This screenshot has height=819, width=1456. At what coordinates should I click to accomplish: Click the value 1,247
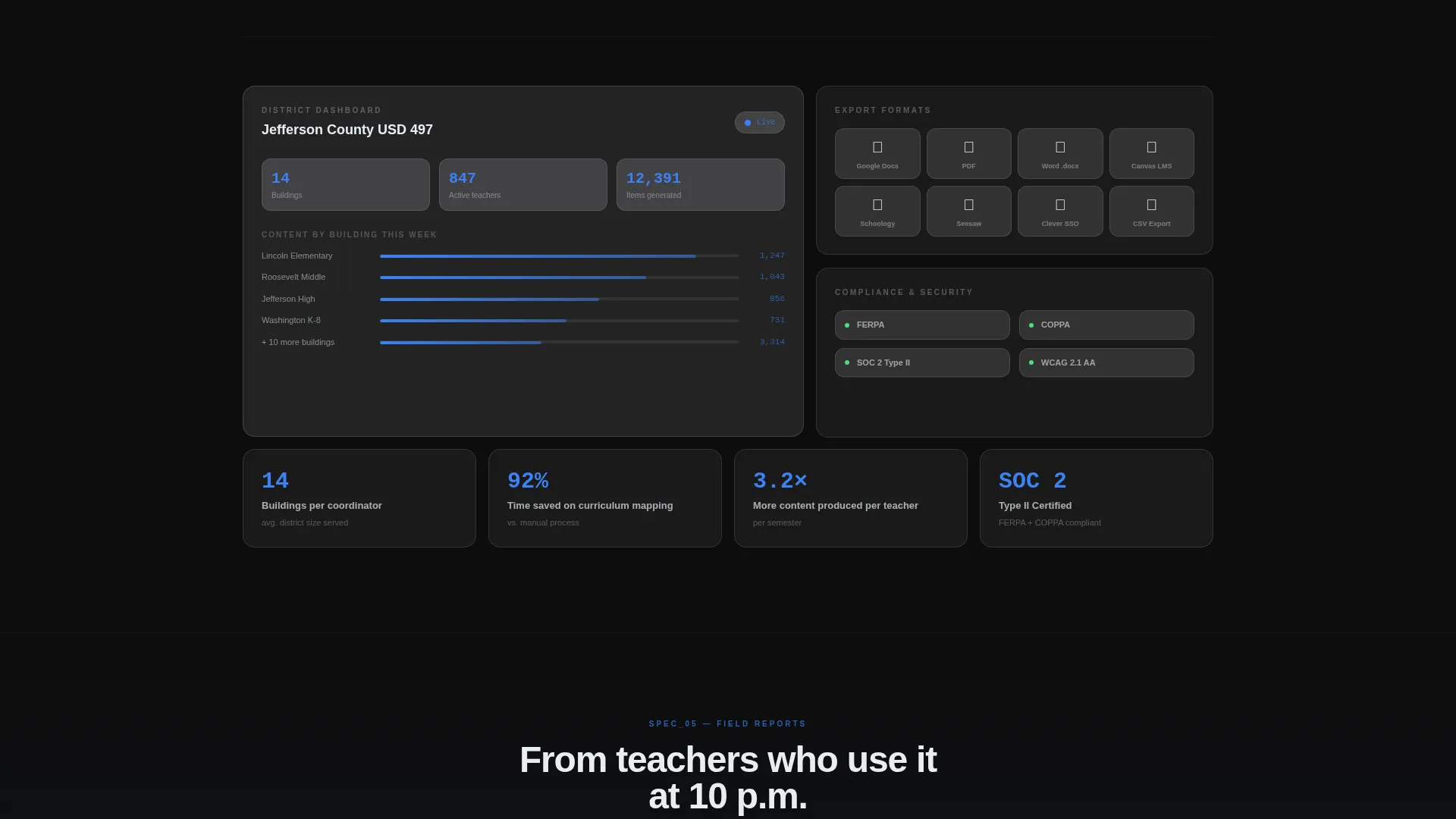click(772, 256)
